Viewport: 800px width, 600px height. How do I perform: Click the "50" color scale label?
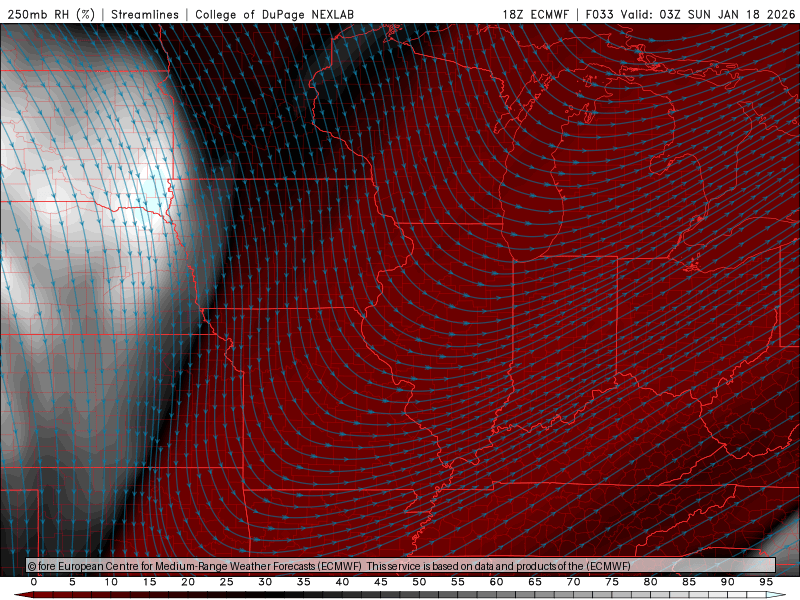(419, 582)
